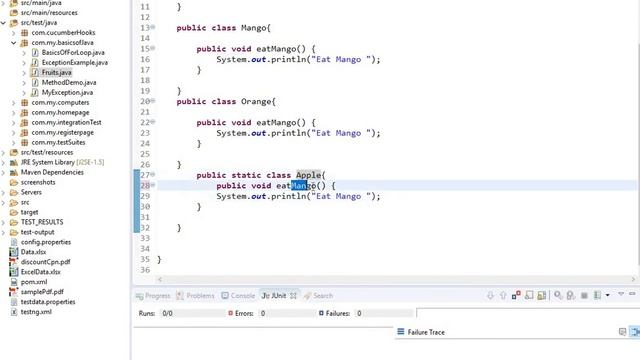
Task: Fold the Orange class at line 20
Action: (x=153, y=100)
